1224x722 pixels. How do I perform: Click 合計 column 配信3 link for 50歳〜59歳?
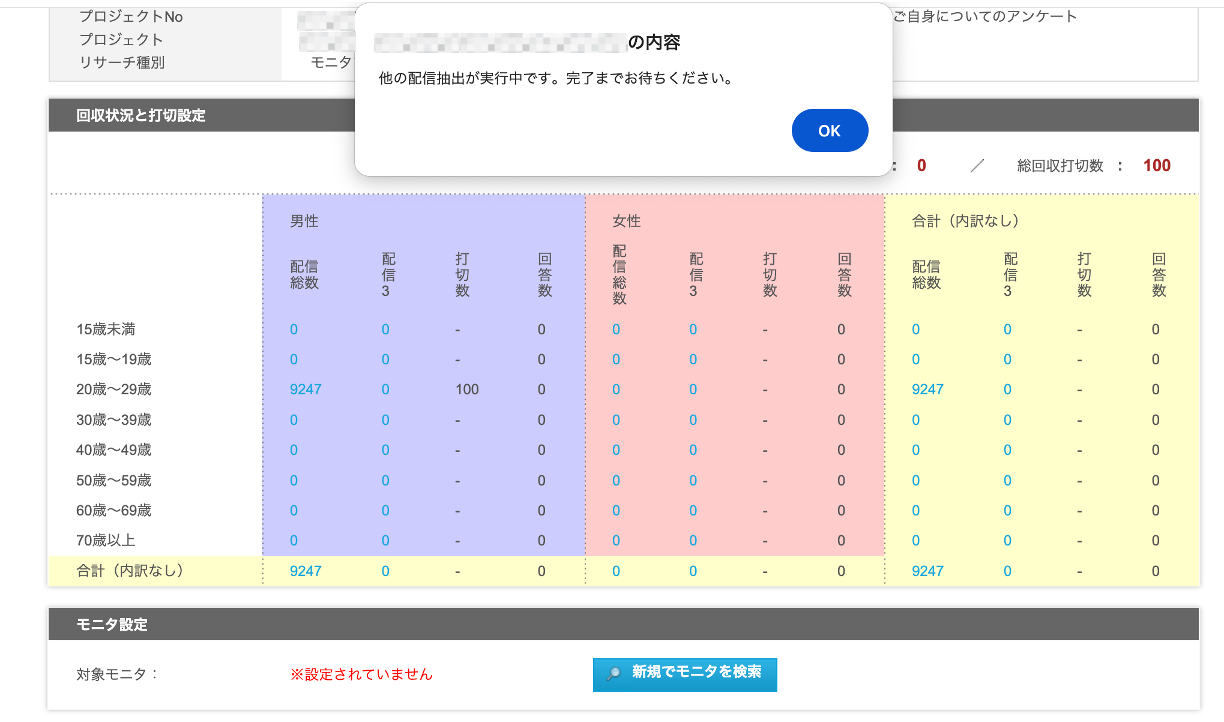pyautogui.click(x=1007, y=480)
